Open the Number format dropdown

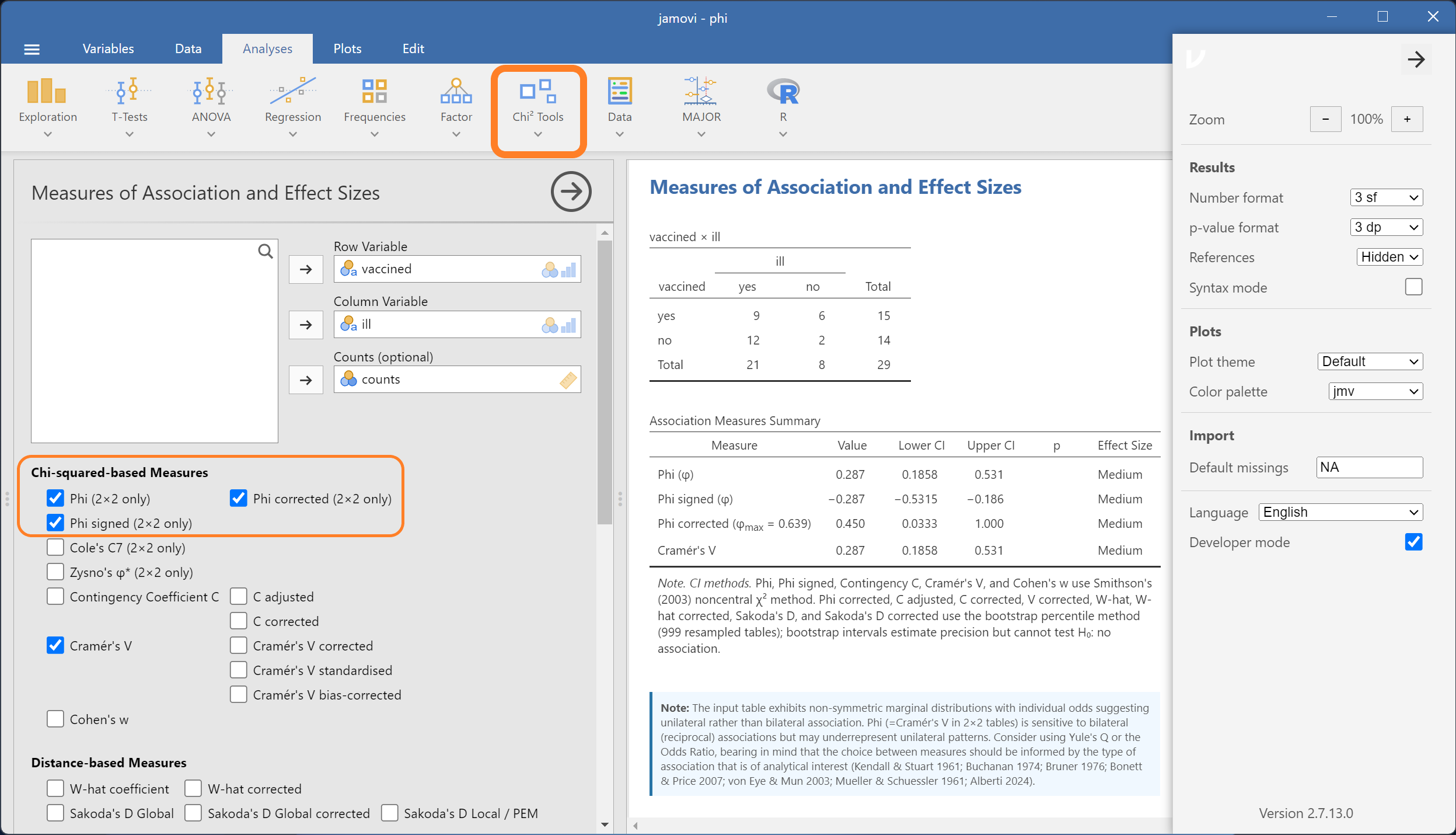[x=1386, y=197]
